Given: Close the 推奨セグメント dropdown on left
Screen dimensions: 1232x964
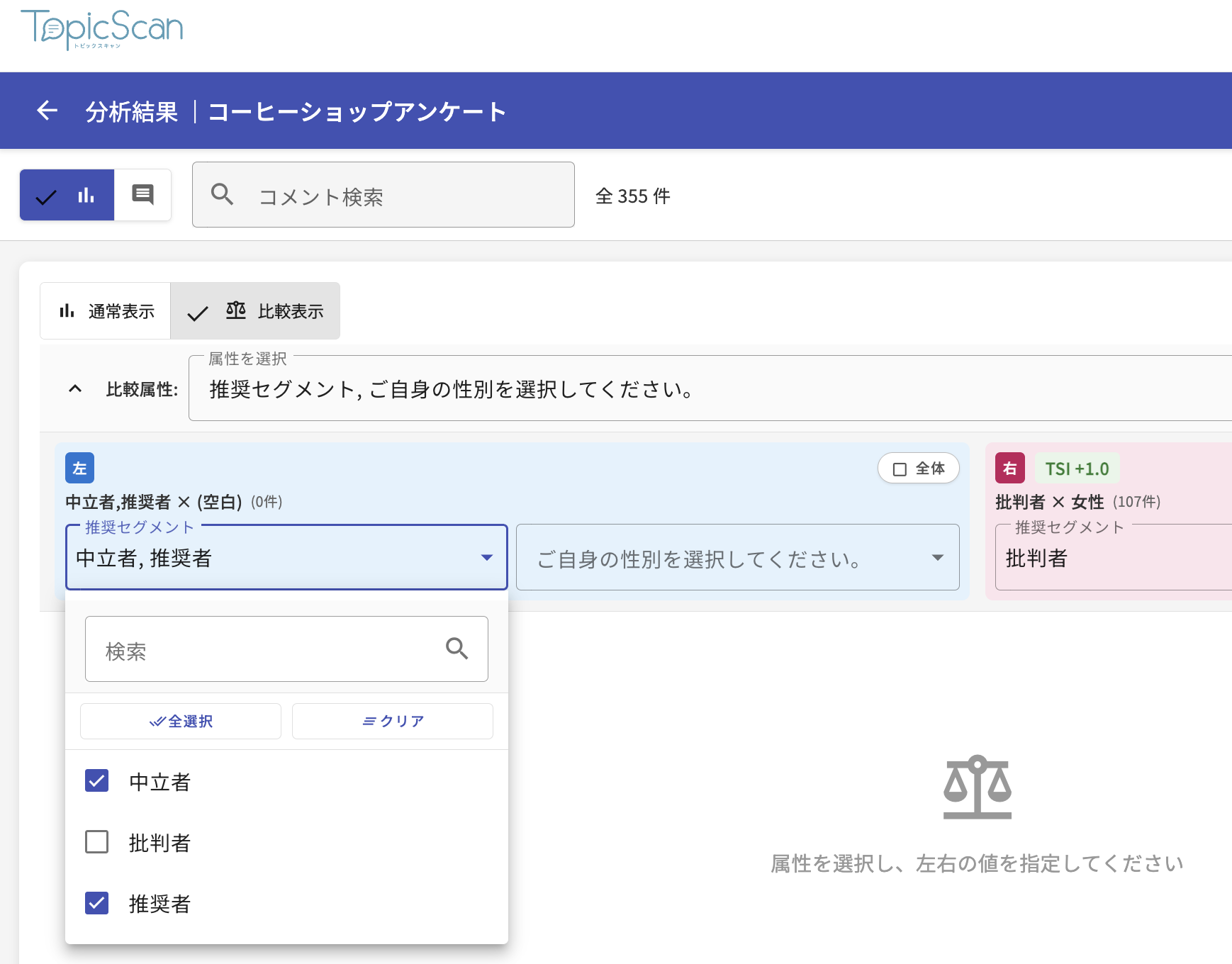Looking at the screenshot, I should pos(486,558).
